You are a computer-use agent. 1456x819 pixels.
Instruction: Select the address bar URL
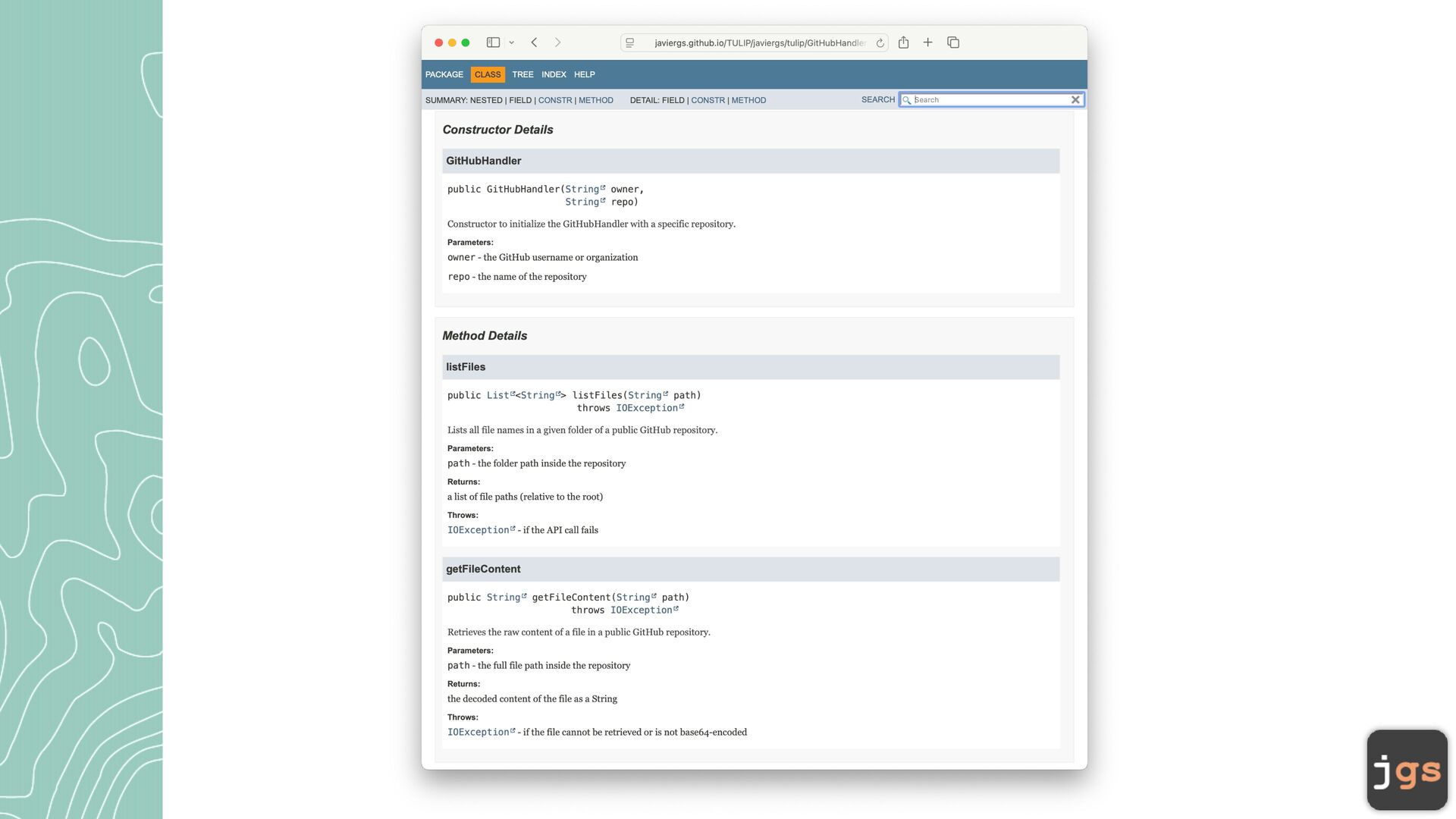pyautogui.click(x=760, y=43)
